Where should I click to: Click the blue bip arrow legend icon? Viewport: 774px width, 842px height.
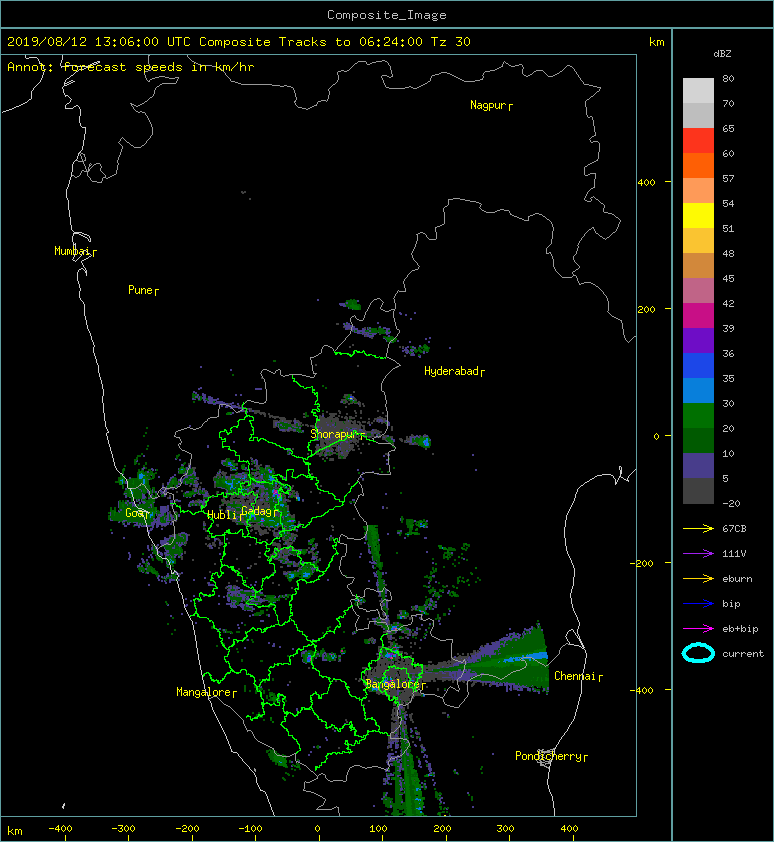coord(698,604)
